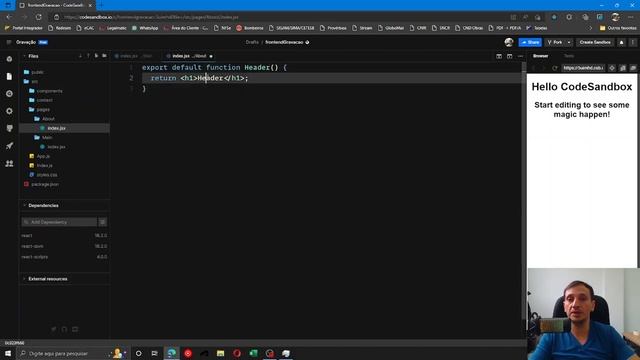Open the Explorer files icon in sidebar
This screenshot has height=360, width=640.
click(x=9, y=76)
